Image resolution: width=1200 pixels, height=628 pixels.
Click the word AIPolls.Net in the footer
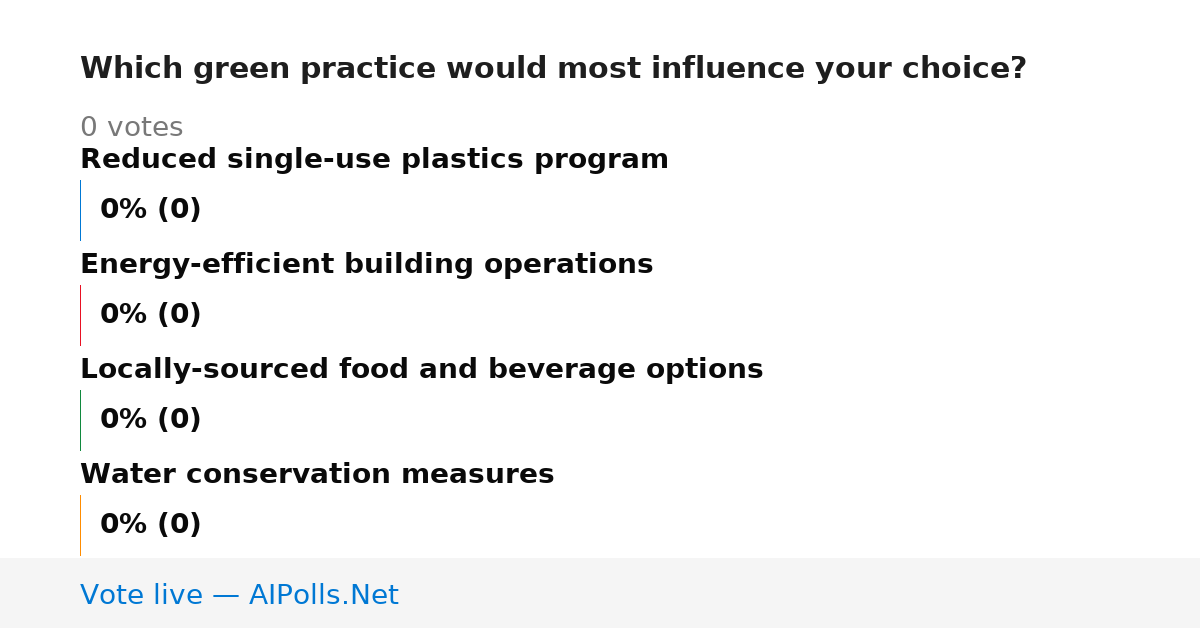(x=323, y=595)
